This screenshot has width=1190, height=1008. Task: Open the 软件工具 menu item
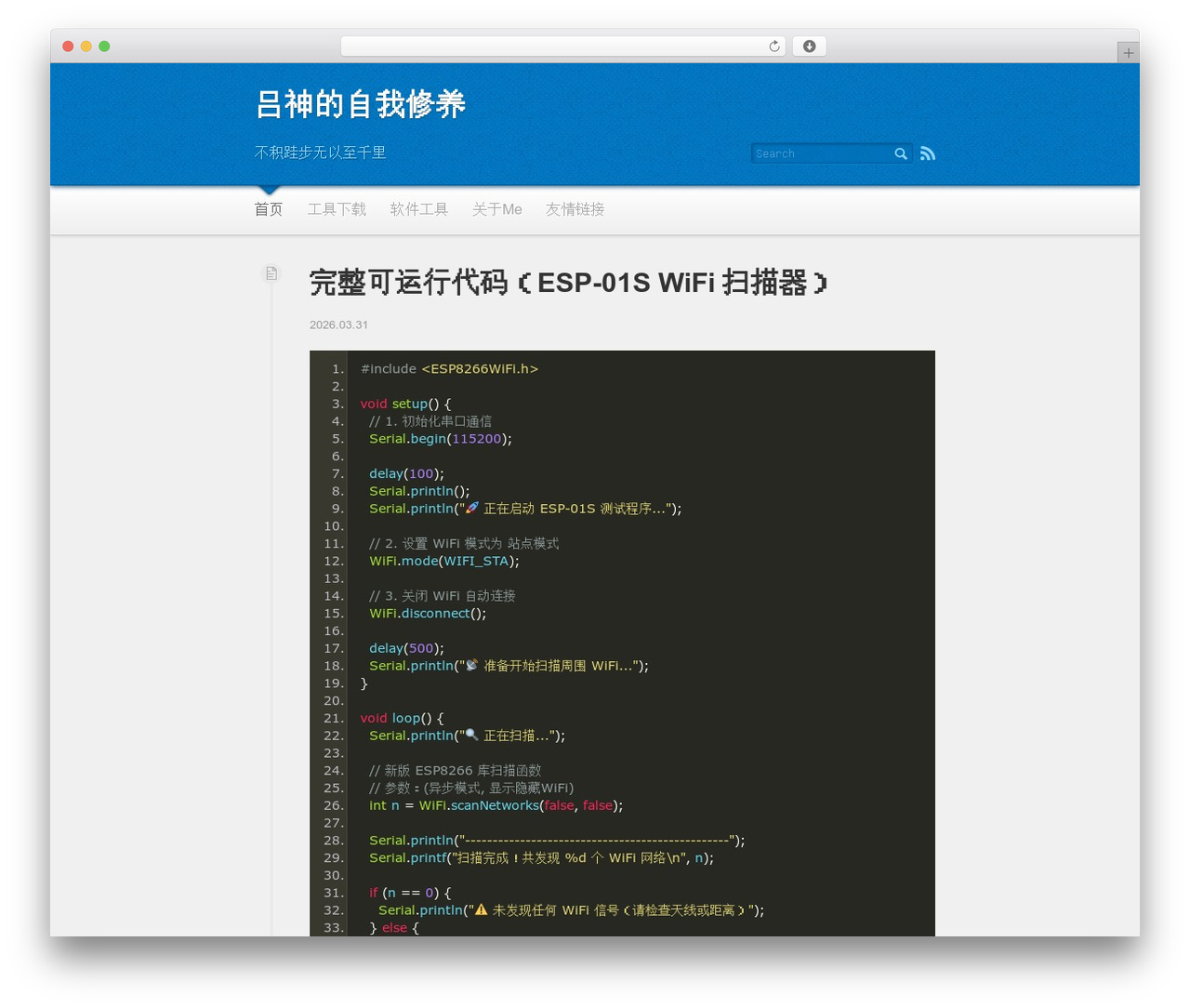pyautogui.click(x=419, y=209)
